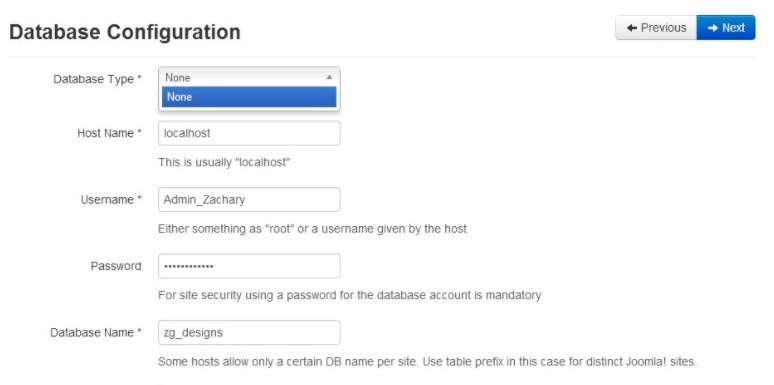Click into the Password field

pos(249,266)
